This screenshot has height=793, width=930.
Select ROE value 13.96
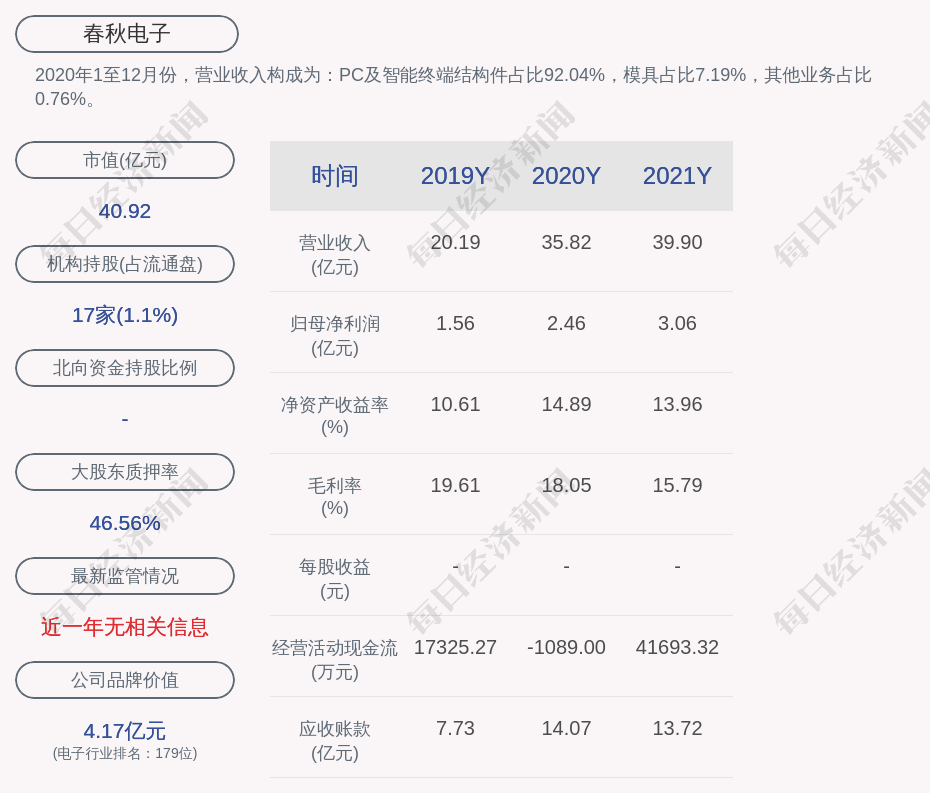(677, 405)
